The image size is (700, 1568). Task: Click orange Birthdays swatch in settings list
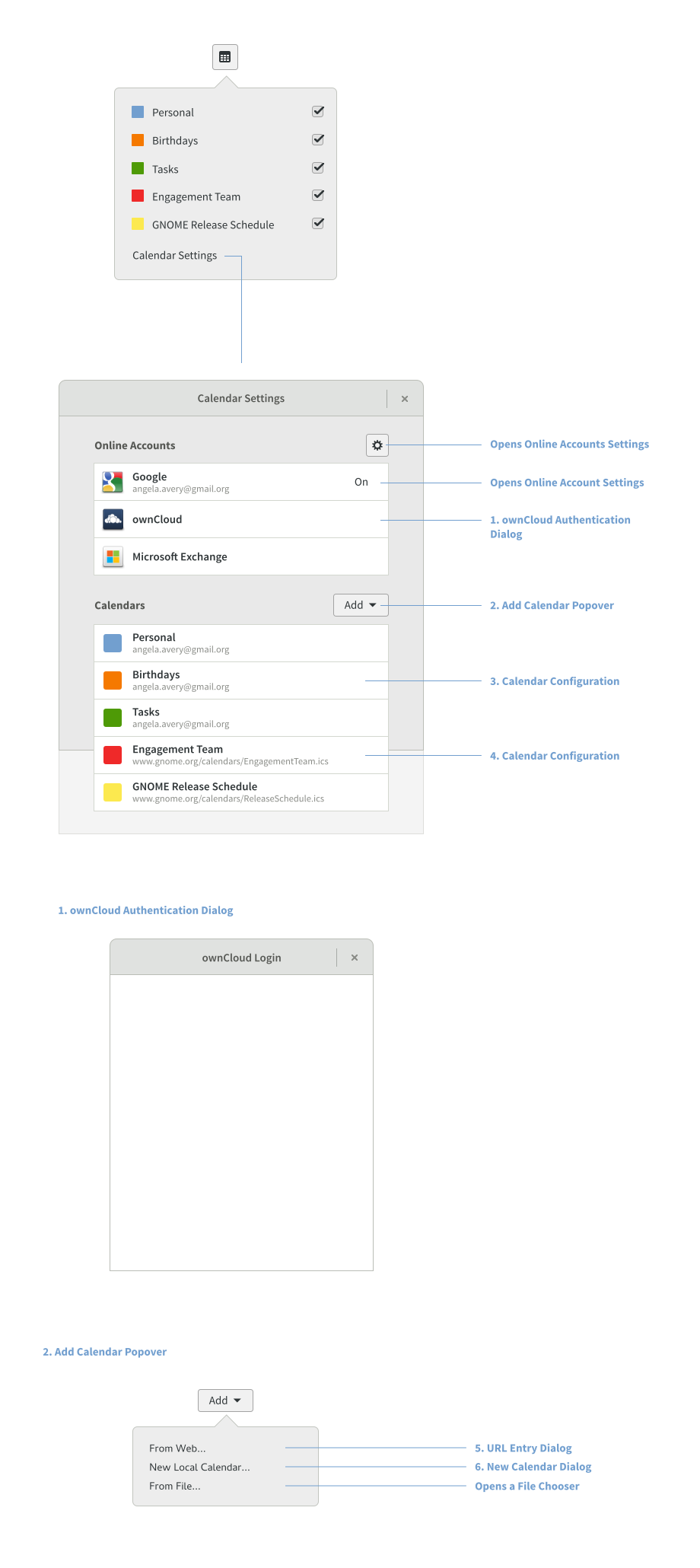click(x=113, y=680)
